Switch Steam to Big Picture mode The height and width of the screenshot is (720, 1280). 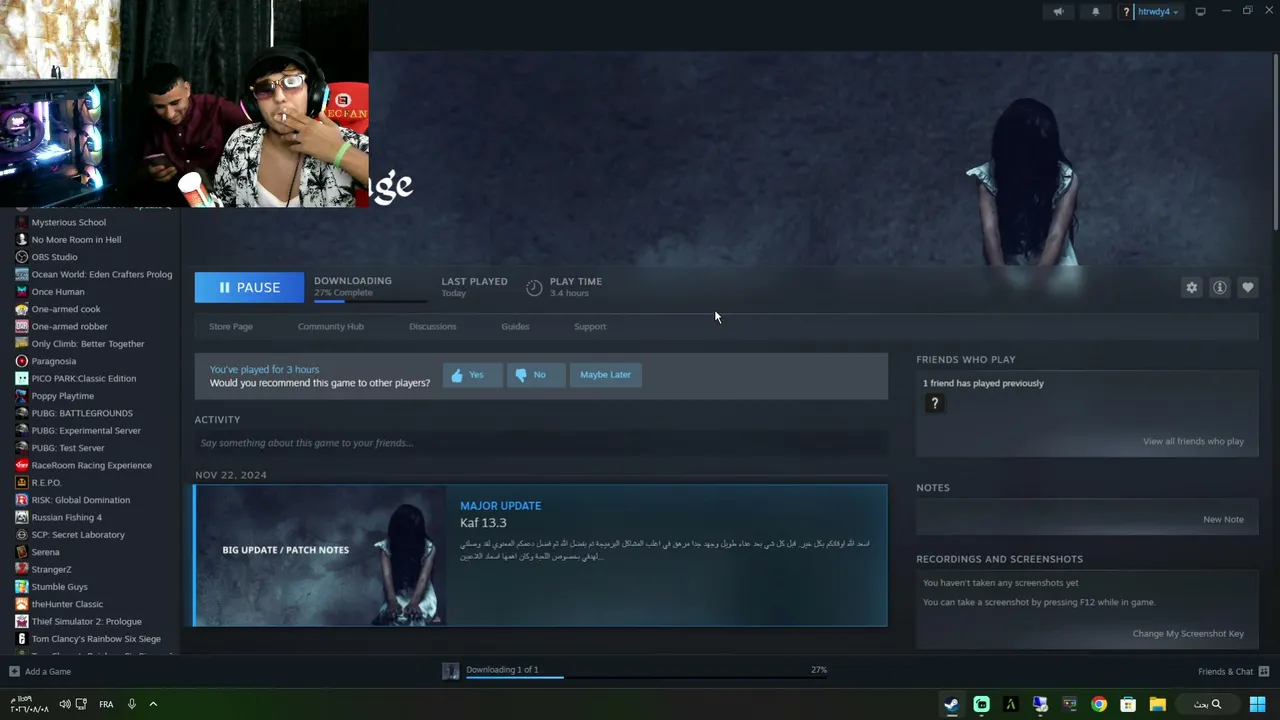tap(1200, 12)
